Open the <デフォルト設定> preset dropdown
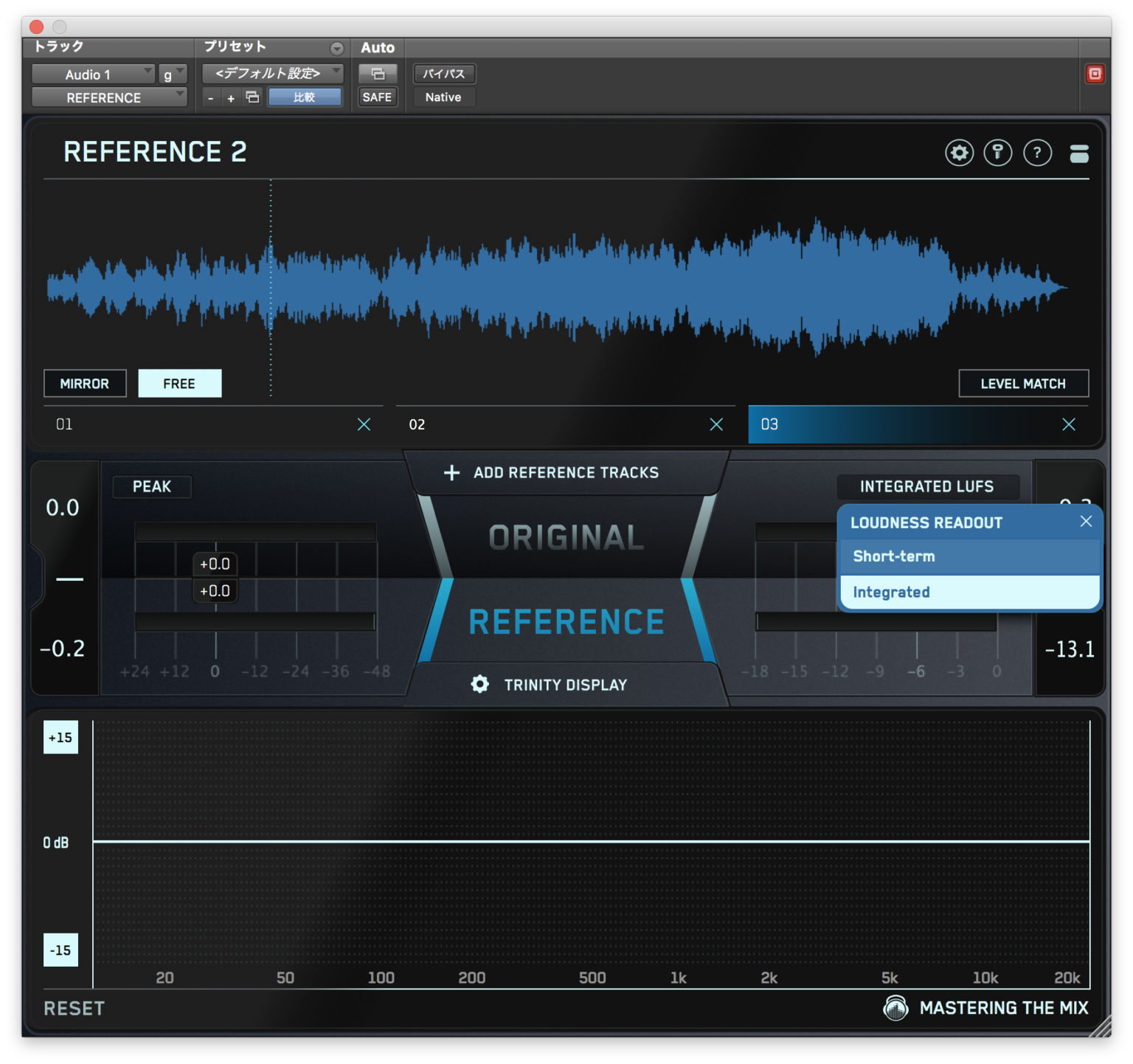1133x1064 pixels. coord(271,73)
